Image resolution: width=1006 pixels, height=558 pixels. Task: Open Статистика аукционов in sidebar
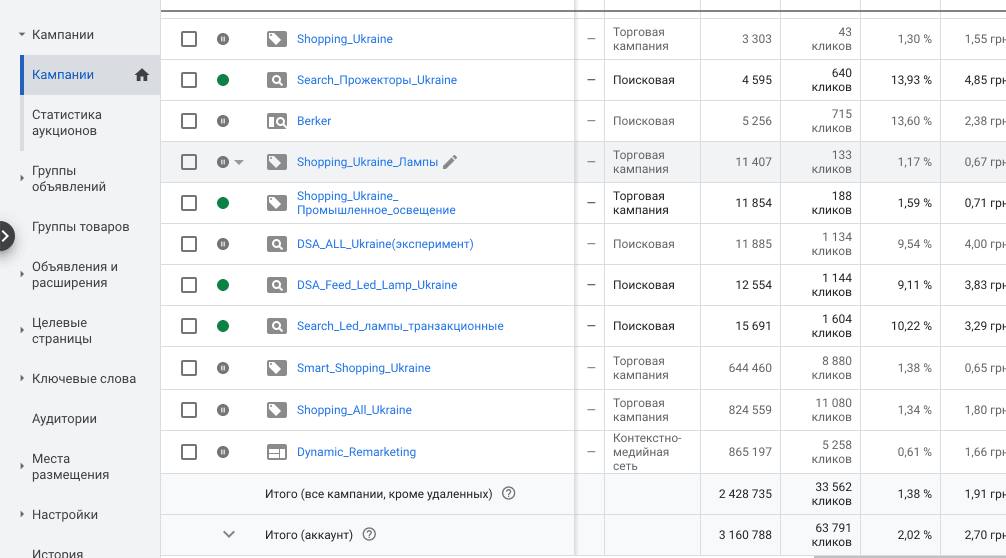67,123
